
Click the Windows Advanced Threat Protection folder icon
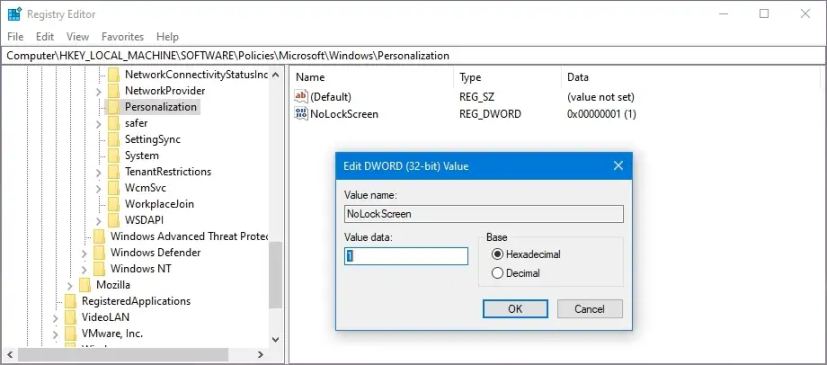pos(99,236)
